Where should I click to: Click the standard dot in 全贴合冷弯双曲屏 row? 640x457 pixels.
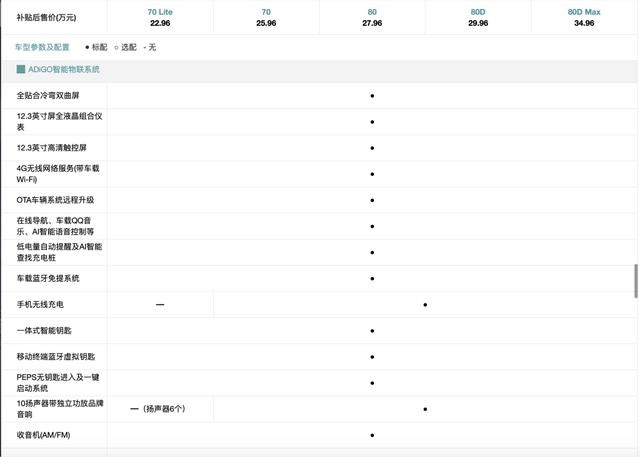point(372,96)
